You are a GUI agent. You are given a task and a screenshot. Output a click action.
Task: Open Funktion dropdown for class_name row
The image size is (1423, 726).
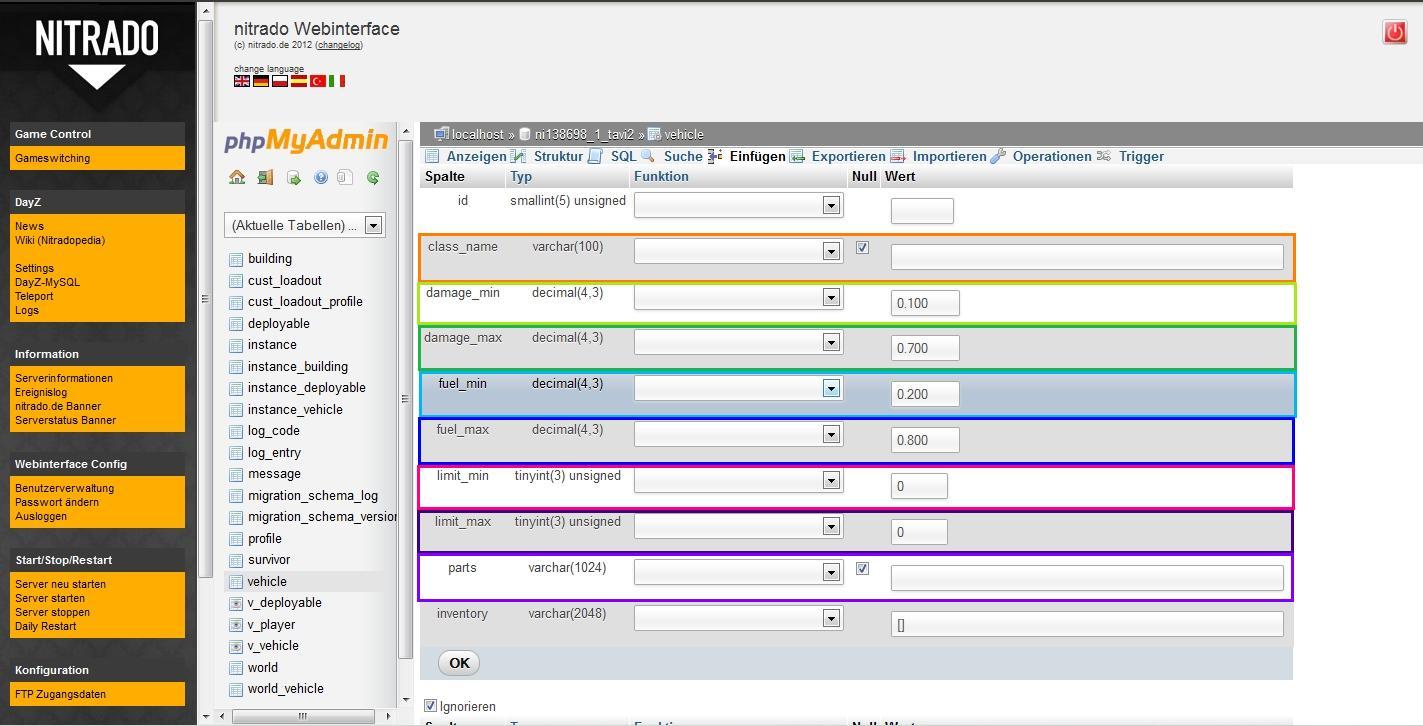tap(738, 251)
